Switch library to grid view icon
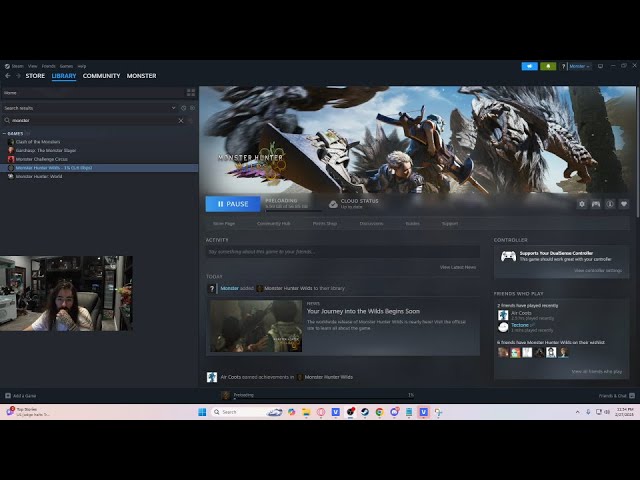640x480 pixels. tap(191, 93)
